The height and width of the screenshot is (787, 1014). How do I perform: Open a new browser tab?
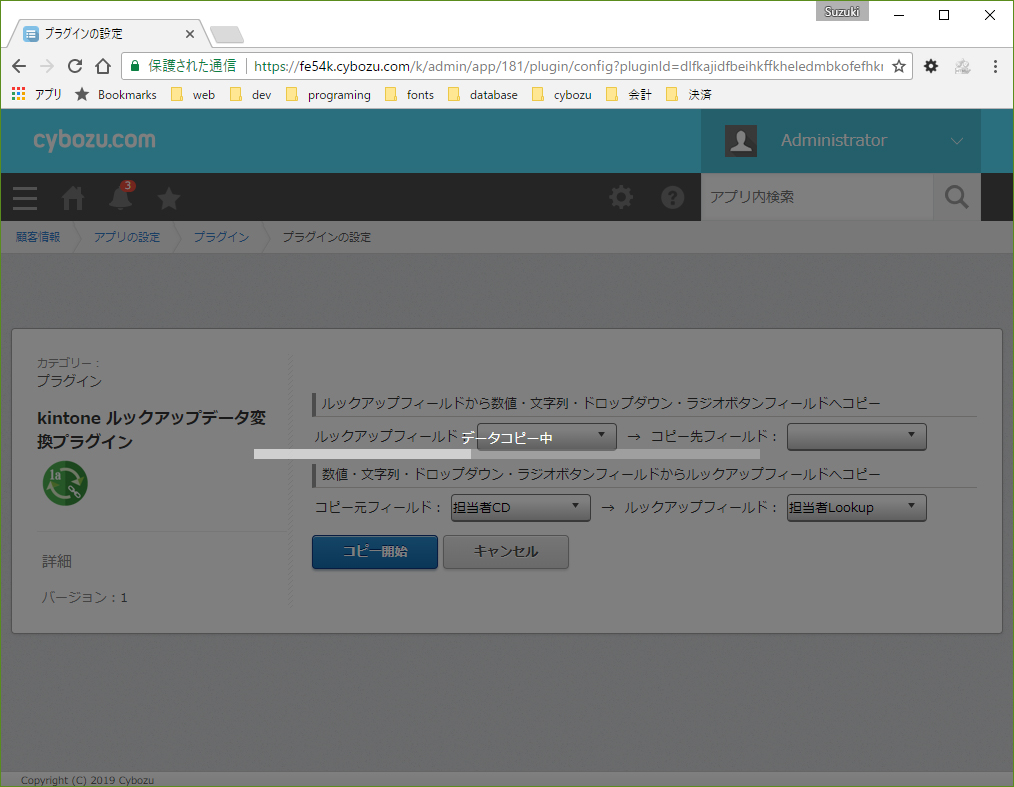(x=227, y=34)
